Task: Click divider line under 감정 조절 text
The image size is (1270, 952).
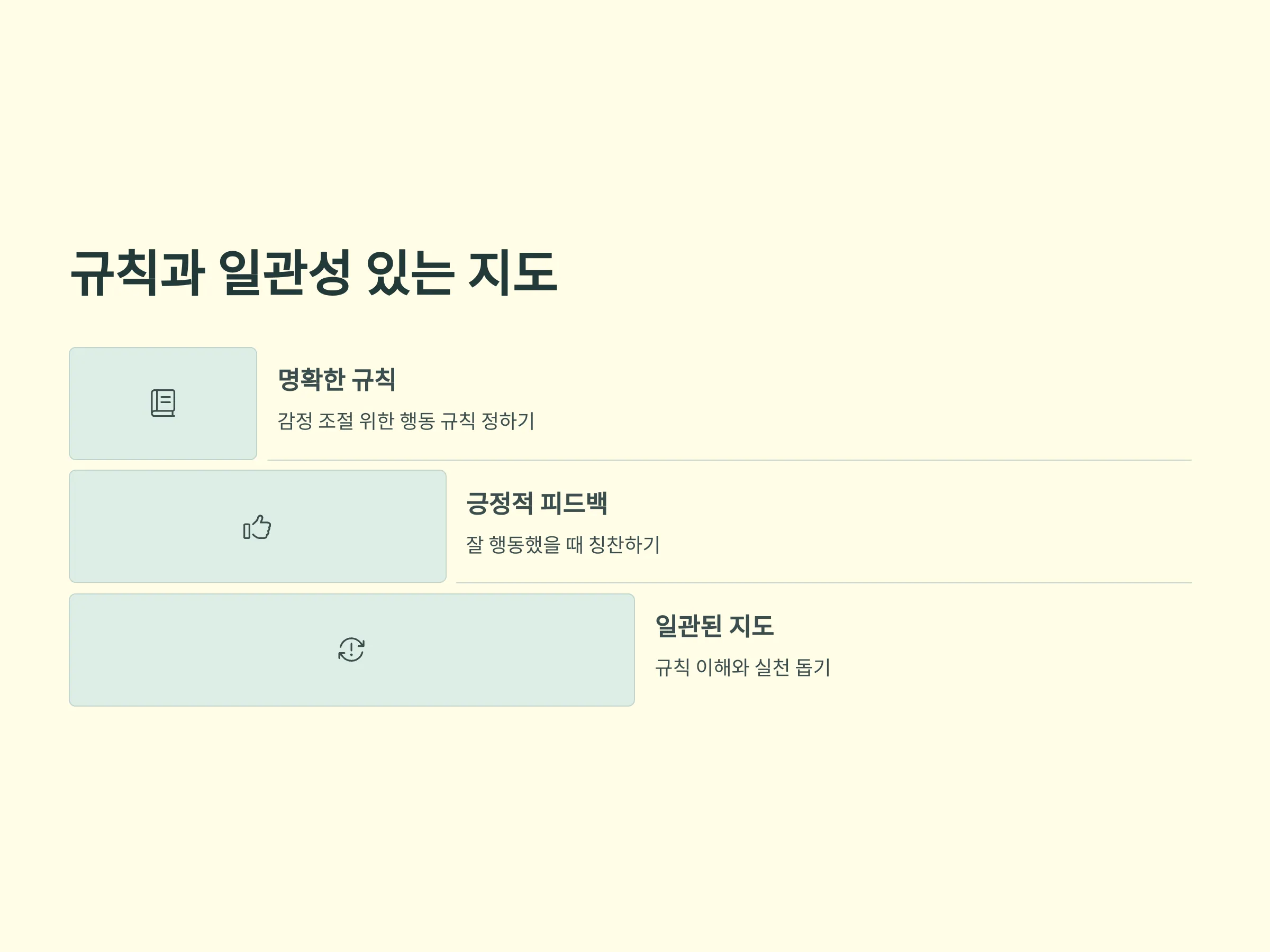Action: [730, 460]
